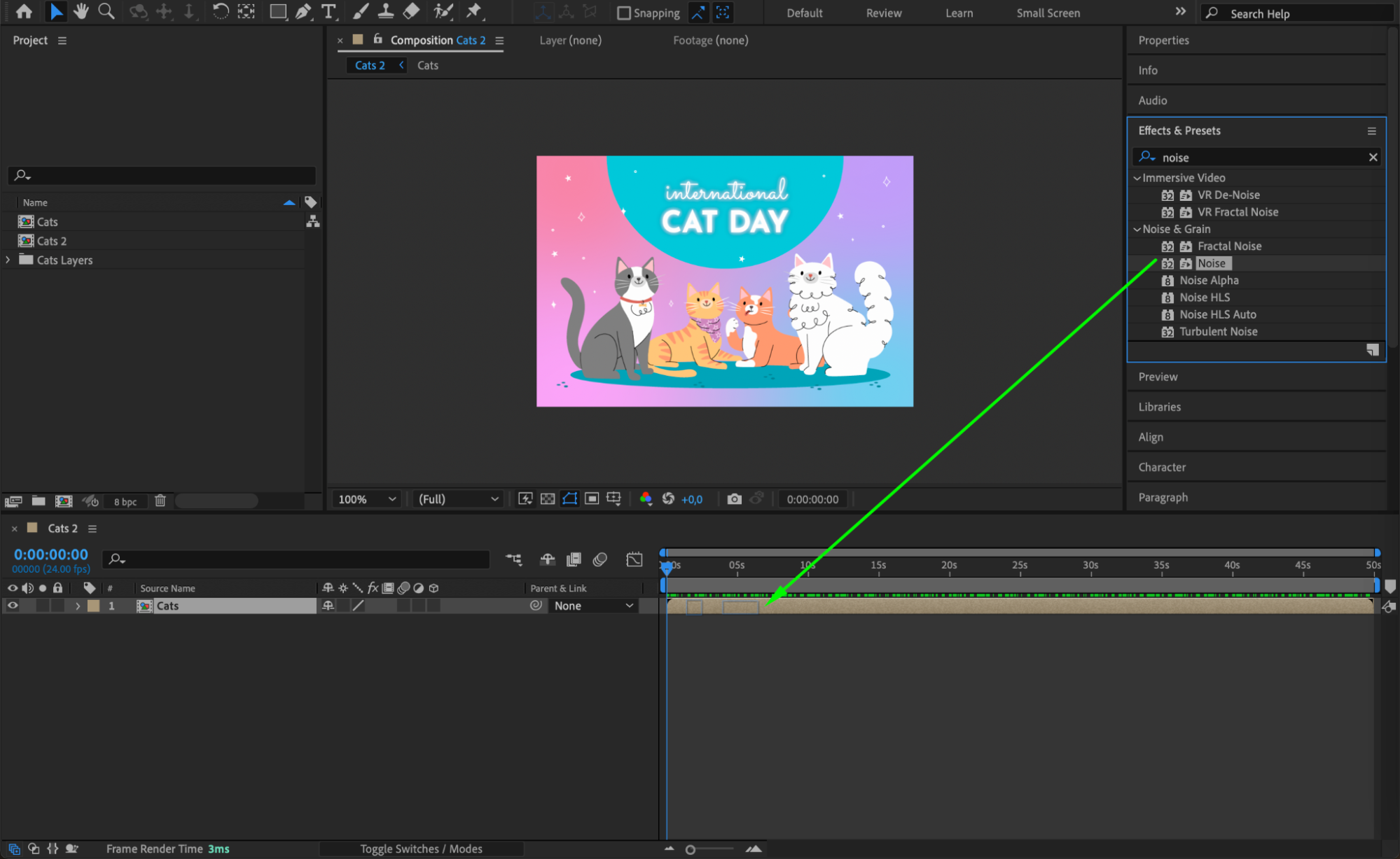The image size is (1400, 859).
Task: Clear the noise search in Effects & Presets
Action: tap(1373, 158)
